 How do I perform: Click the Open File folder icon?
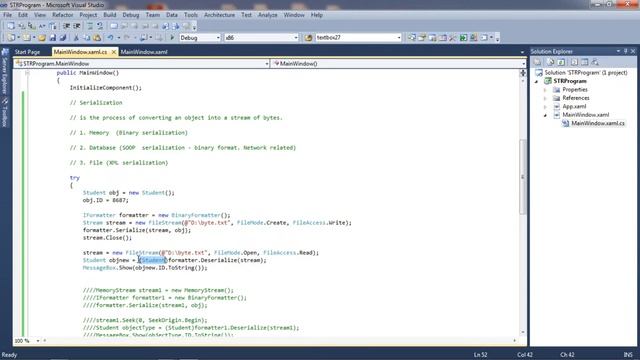coord(42,38)
